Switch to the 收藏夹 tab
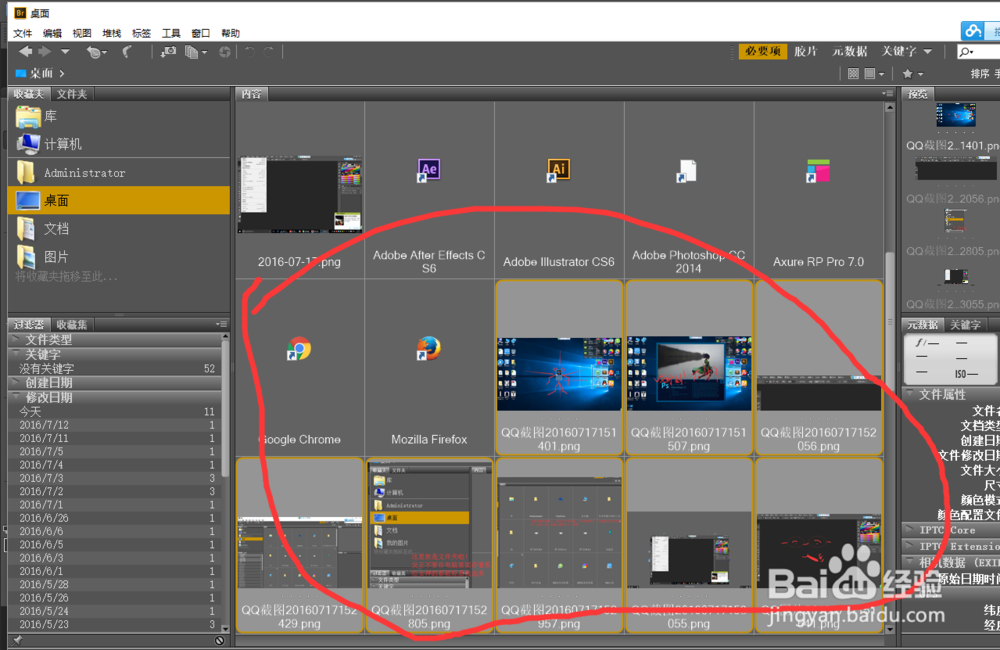The width and height of the screenshot is (1000, 650). pos(29,94)
